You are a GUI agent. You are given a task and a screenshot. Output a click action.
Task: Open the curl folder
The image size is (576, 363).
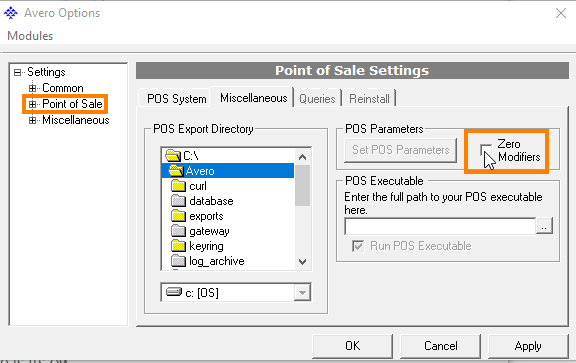pos(198,186)
